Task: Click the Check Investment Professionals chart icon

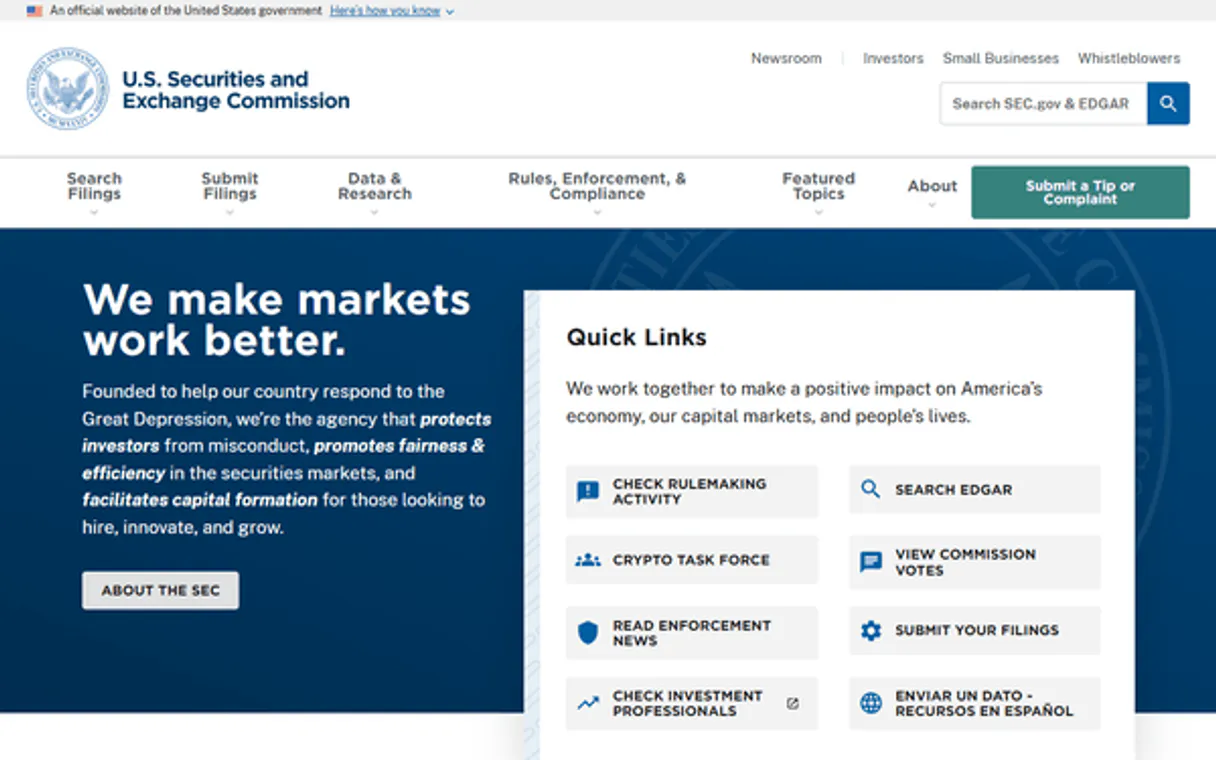Action: tap(588, 703)
